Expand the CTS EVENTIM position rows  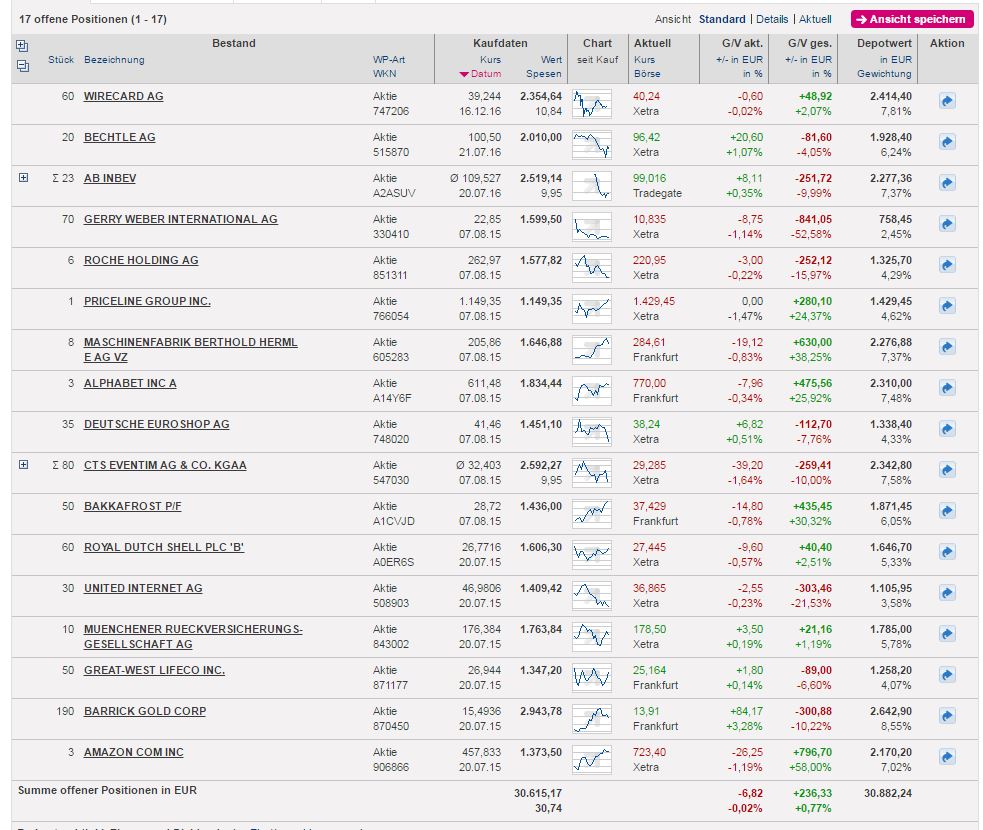click(x=24, y=465)
